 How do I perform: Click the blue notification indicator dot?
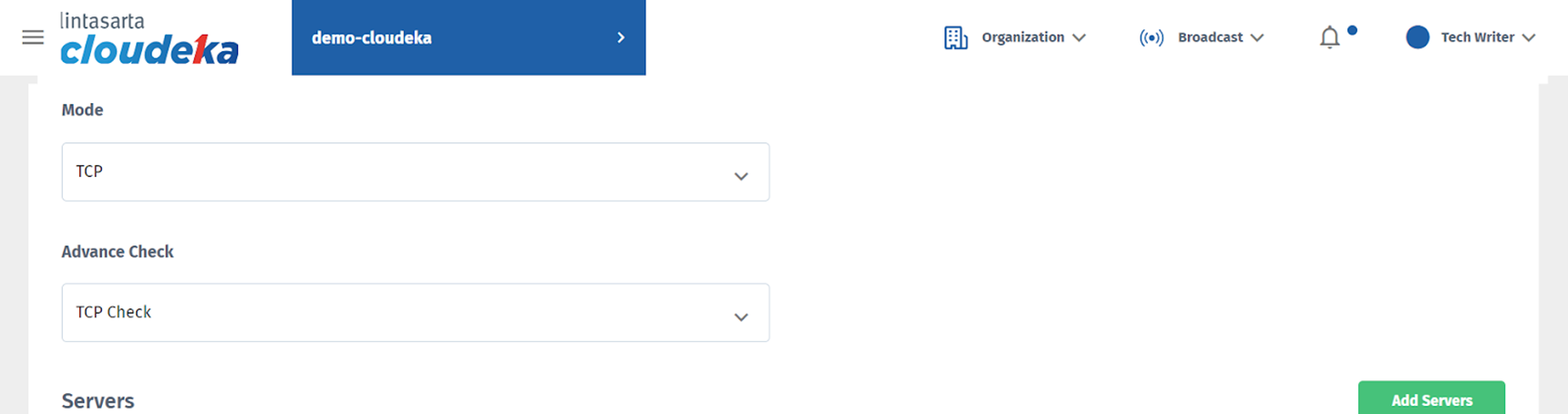(1352, 30)
